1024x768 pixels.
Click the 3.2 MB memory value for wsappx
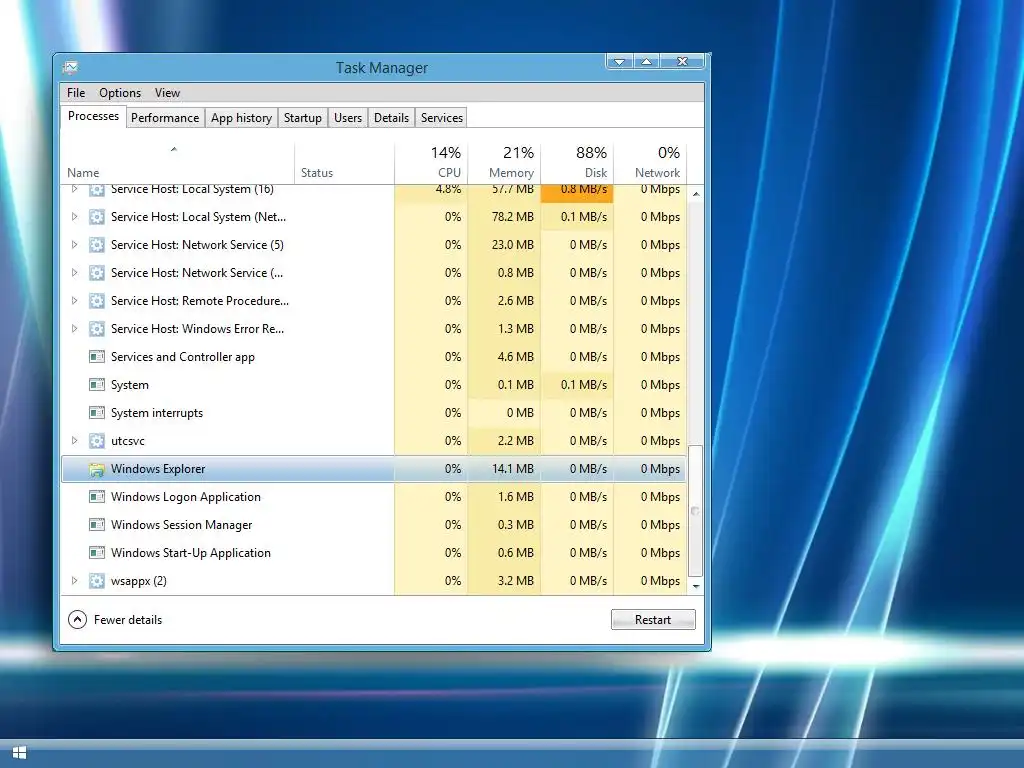[x=515, y=581]
